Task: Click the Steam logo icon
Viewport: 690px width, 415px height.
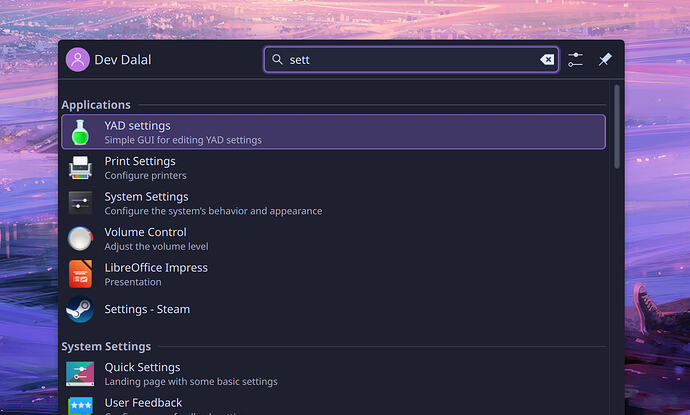Action: coord(80,309)
